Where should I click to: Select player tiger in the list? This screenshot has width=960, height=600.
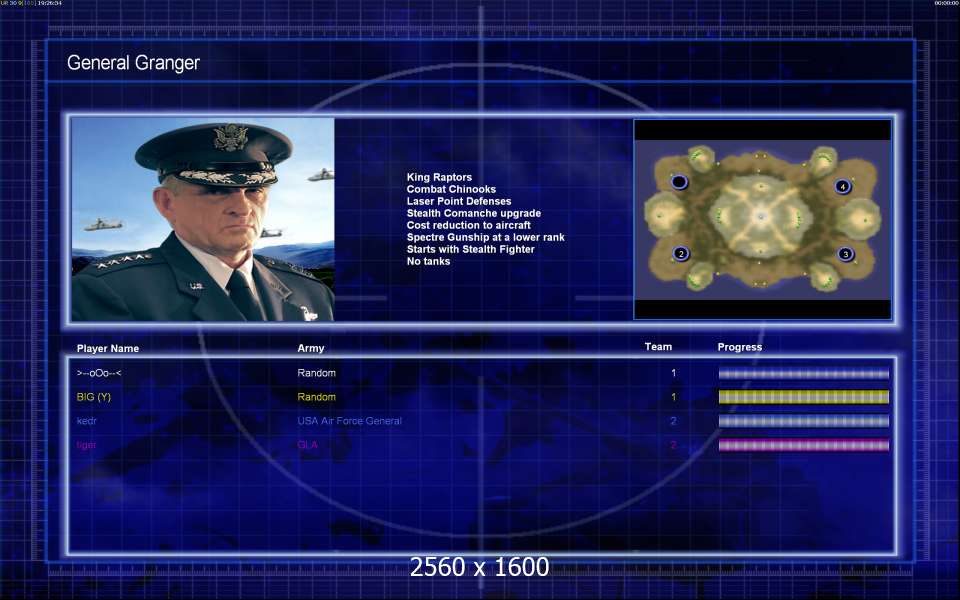click(x=86, y=445)
